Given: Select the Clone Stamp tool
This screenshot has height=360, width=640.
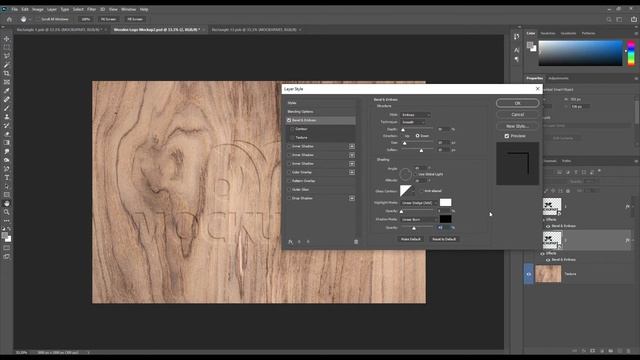Looking at the screenshot, I should [7, 117].
